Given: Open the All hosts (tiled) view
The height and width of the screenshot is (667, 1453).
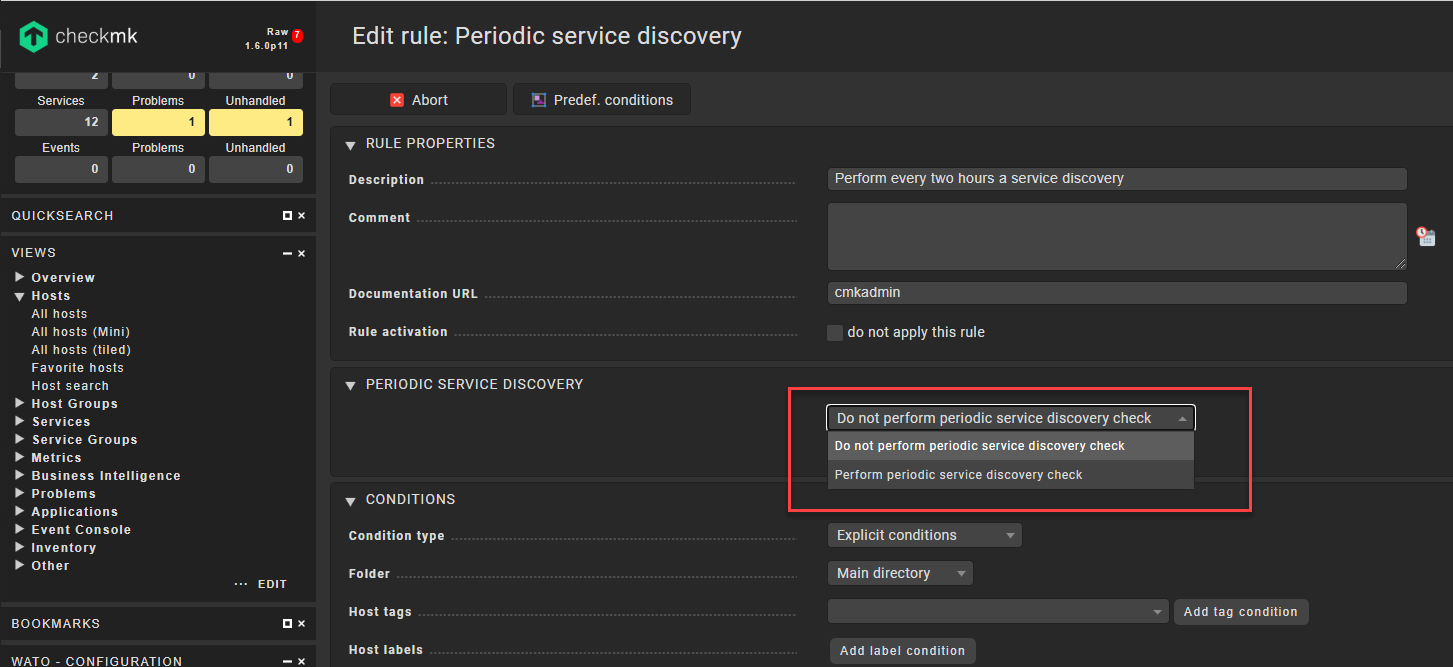Looking at the screenshot, I should [81, 350].
